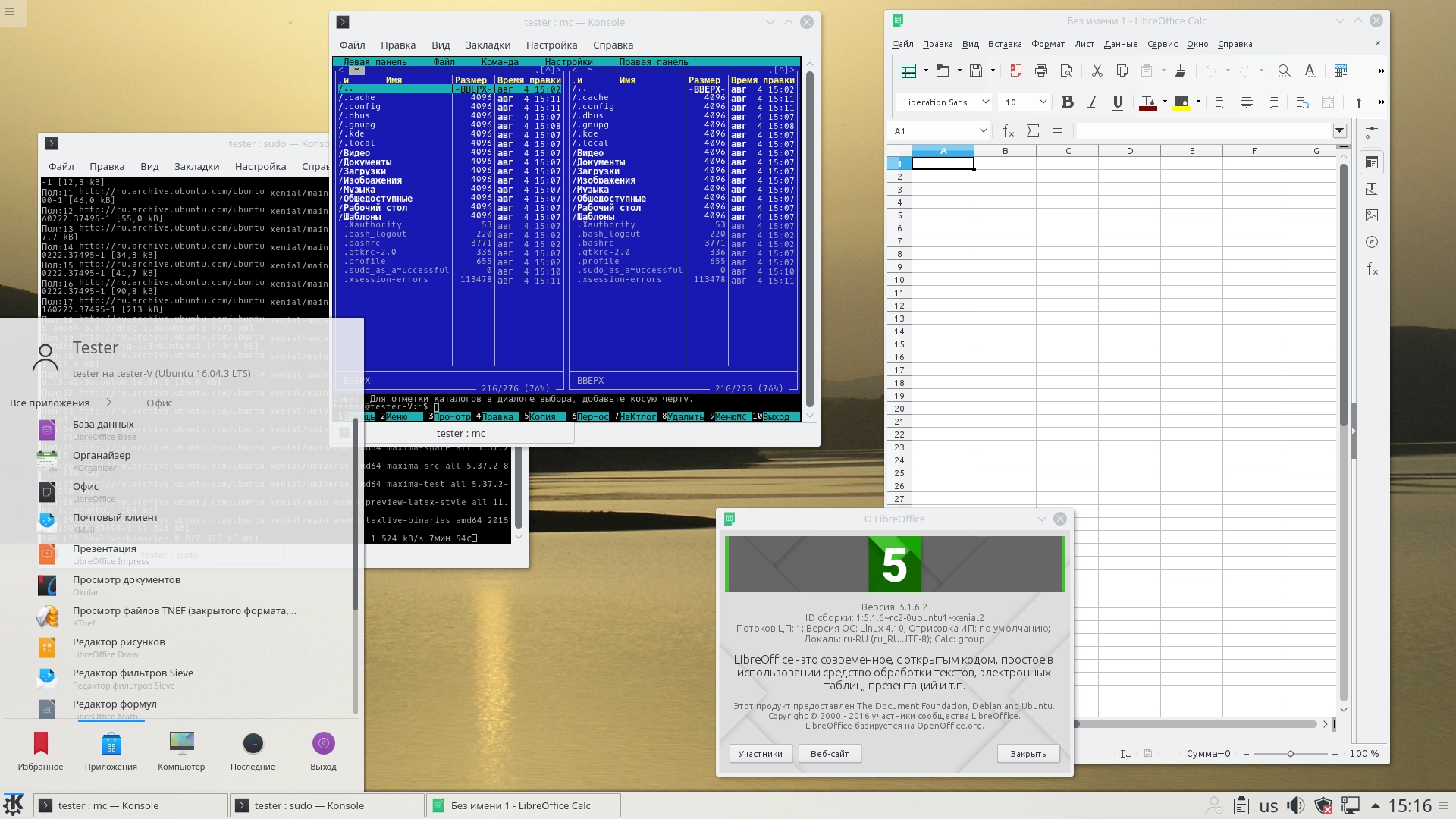Viewport: 1456px width, 819px height.
Task: Open the New document type dropdown arrow
Action: 926,71
